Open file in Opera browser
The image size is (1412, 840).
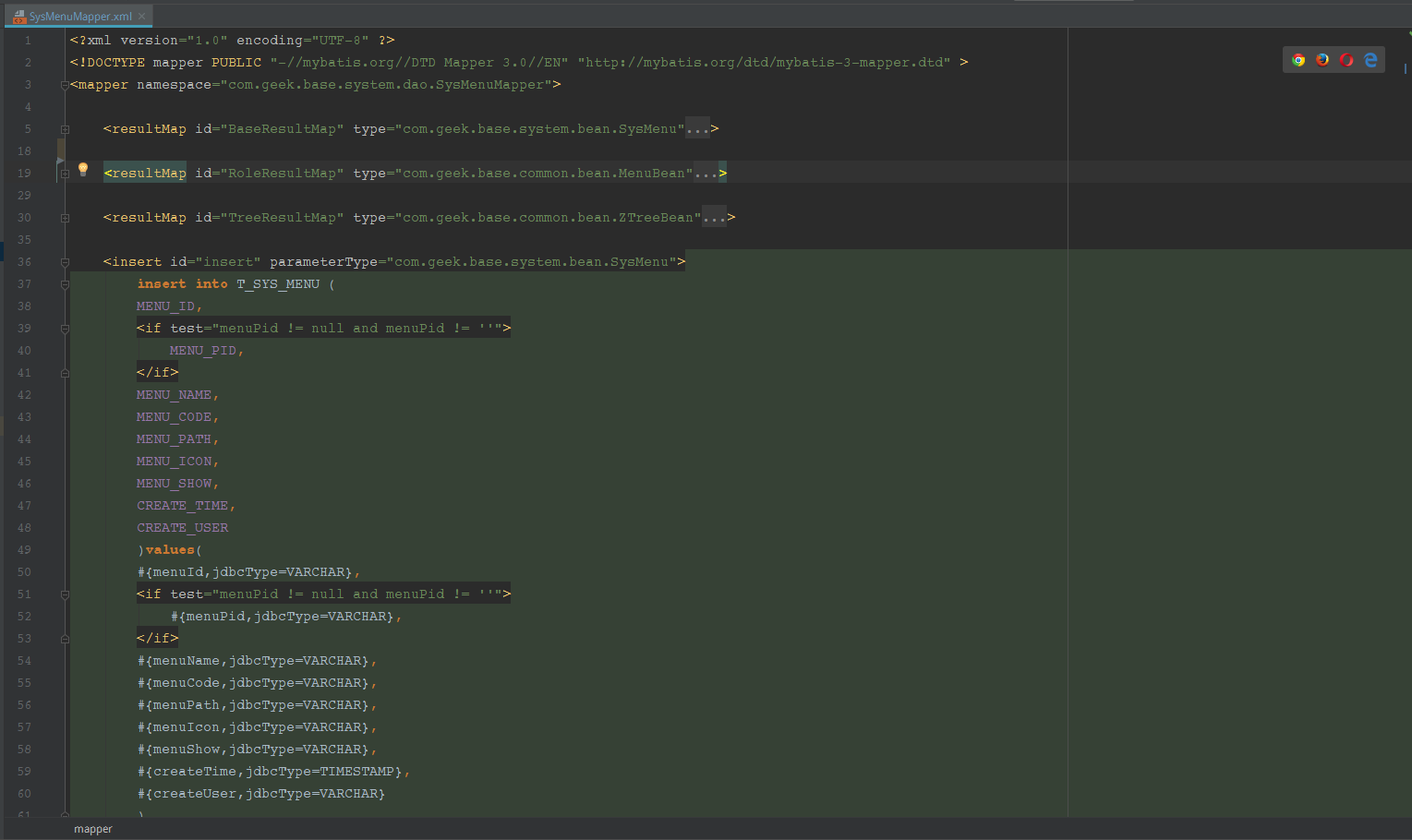click(1346, 60)
